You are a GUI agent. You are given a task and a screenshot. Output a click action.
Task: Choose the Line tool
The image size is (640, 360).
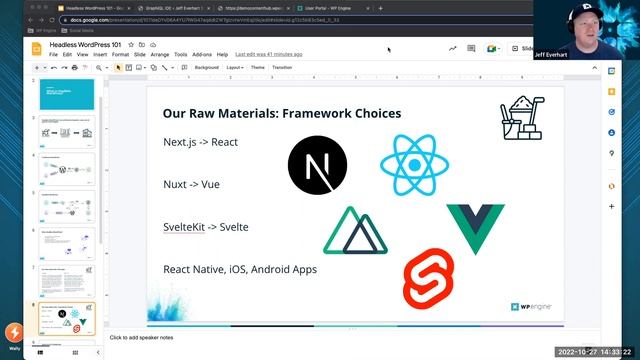point(164,68)
